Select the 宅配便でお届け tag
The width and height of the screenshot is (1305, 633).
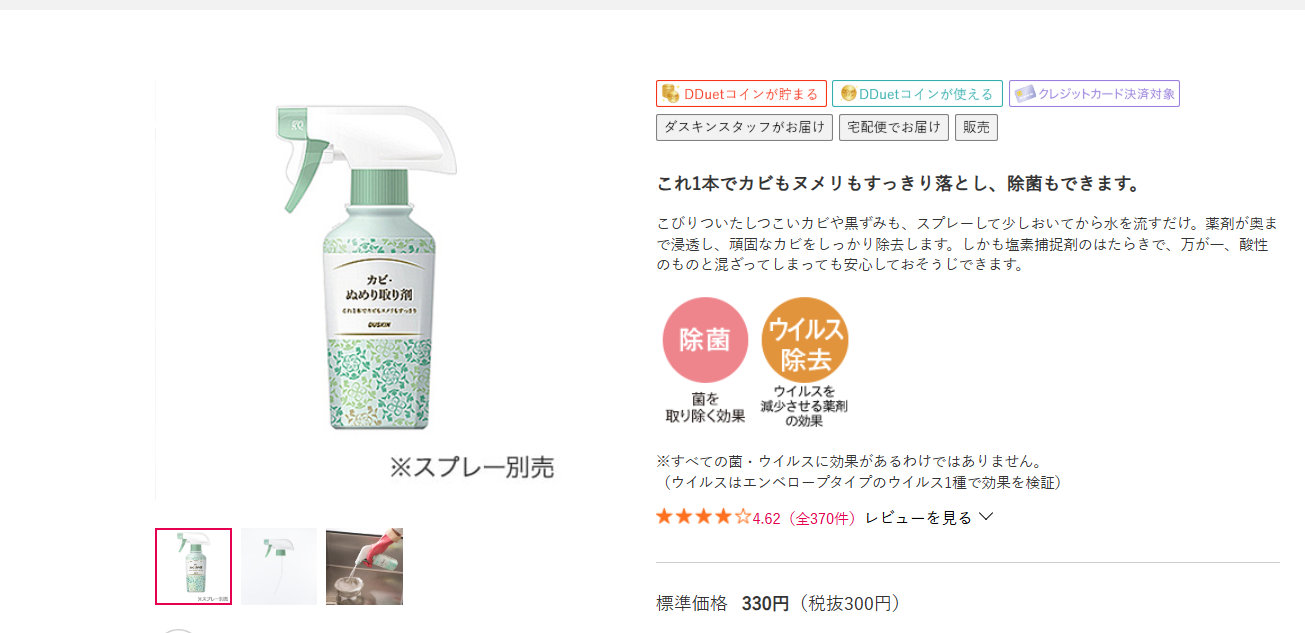click(893, 128)
